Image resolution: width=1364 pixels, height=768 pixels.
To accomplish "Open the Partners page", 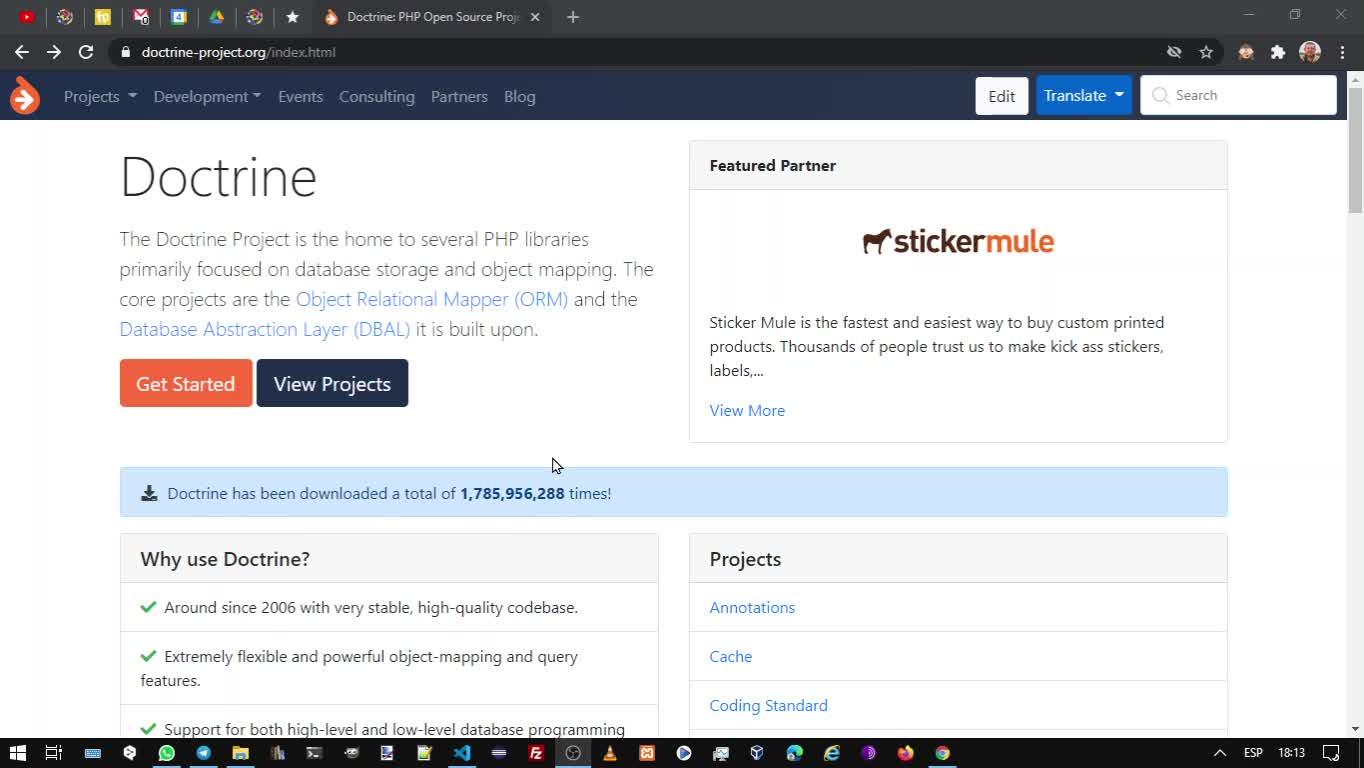I will tap(459, 96).
